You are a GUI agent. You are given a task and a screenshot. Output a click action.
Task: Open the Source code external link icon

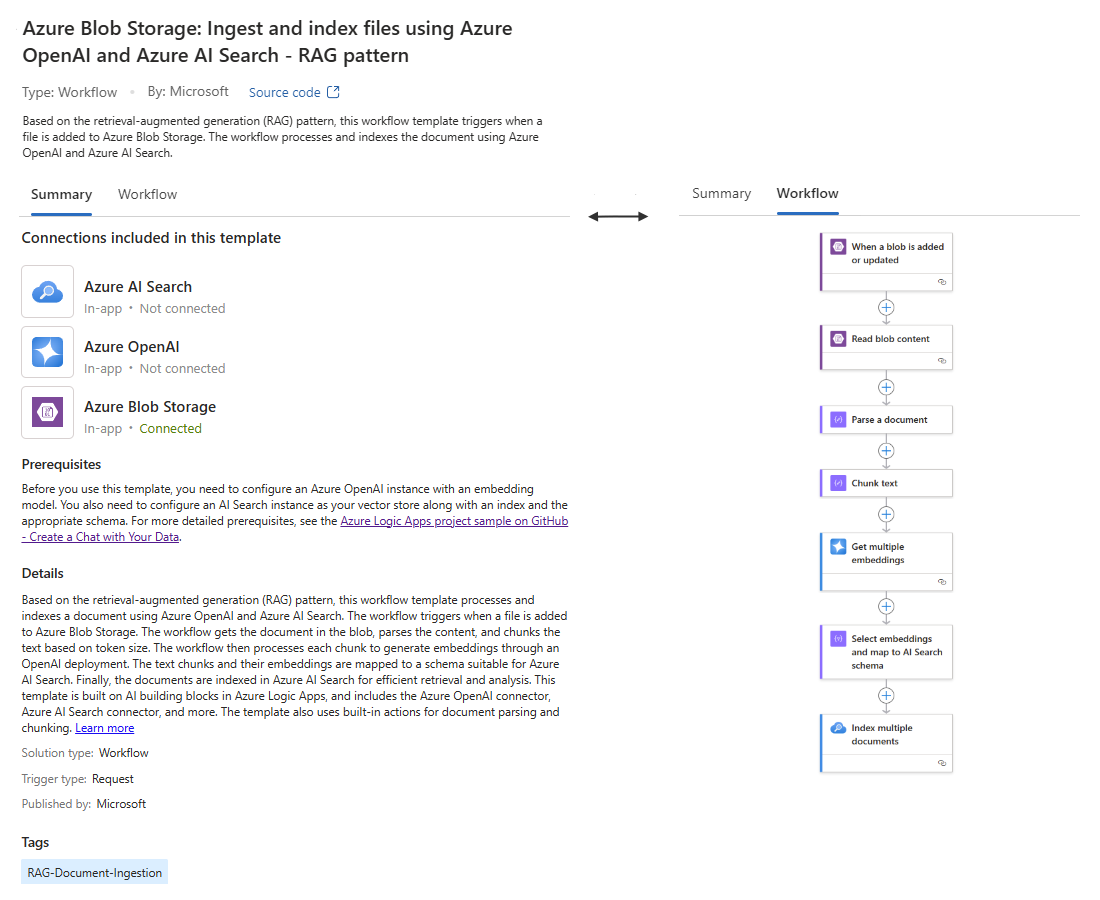333,92
